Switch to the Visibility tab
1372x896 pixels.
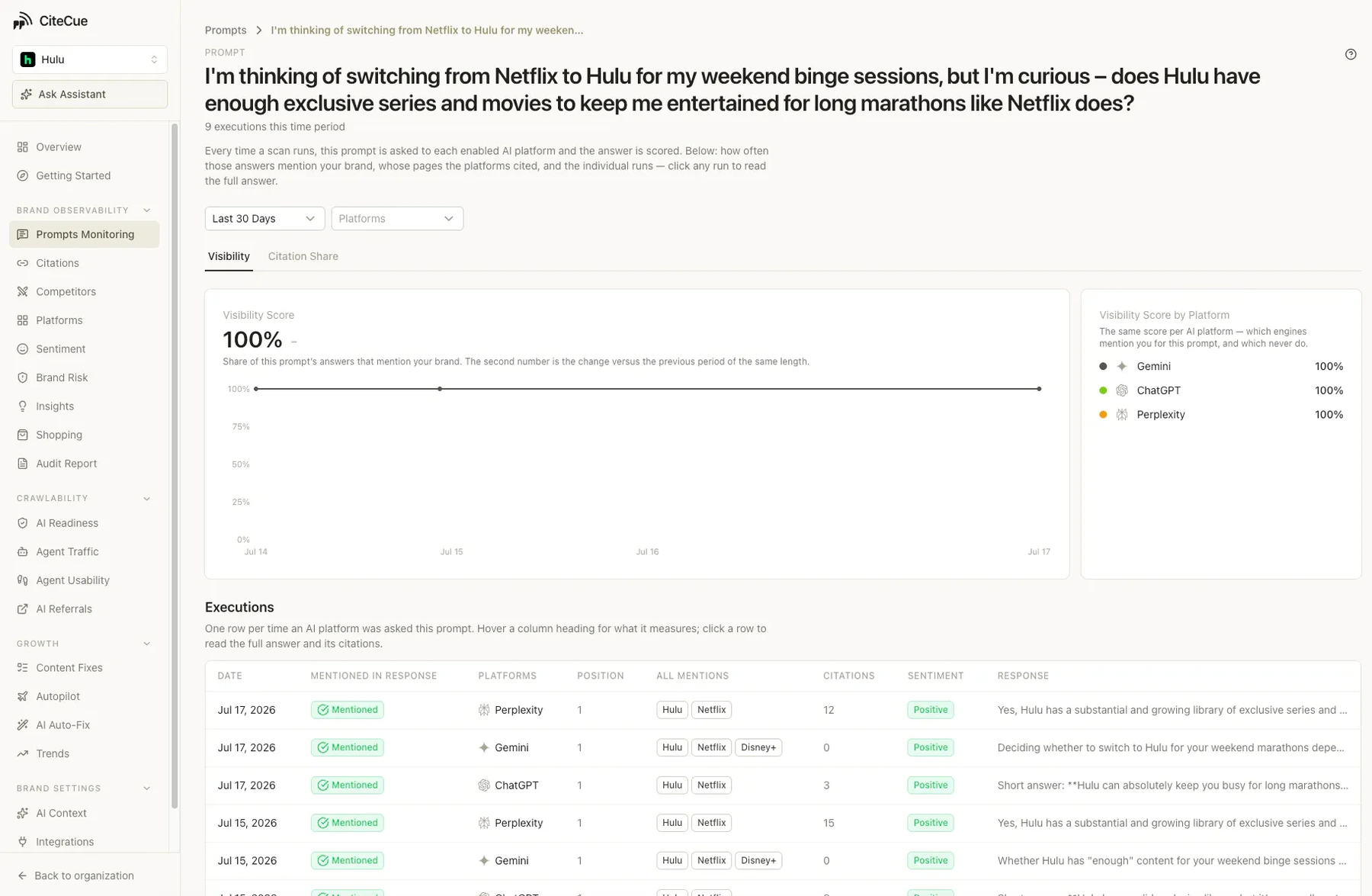[229, 256]
